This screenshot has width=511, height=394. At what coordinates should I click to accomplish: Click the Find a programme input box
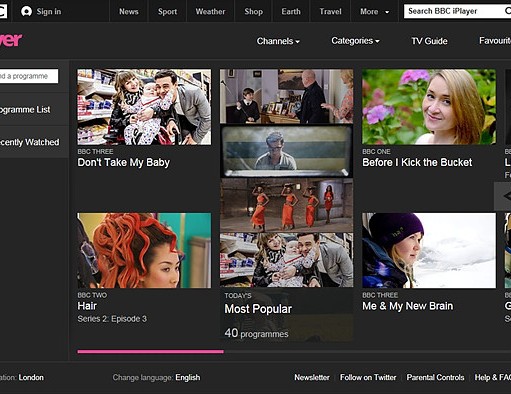coord(29,76)
